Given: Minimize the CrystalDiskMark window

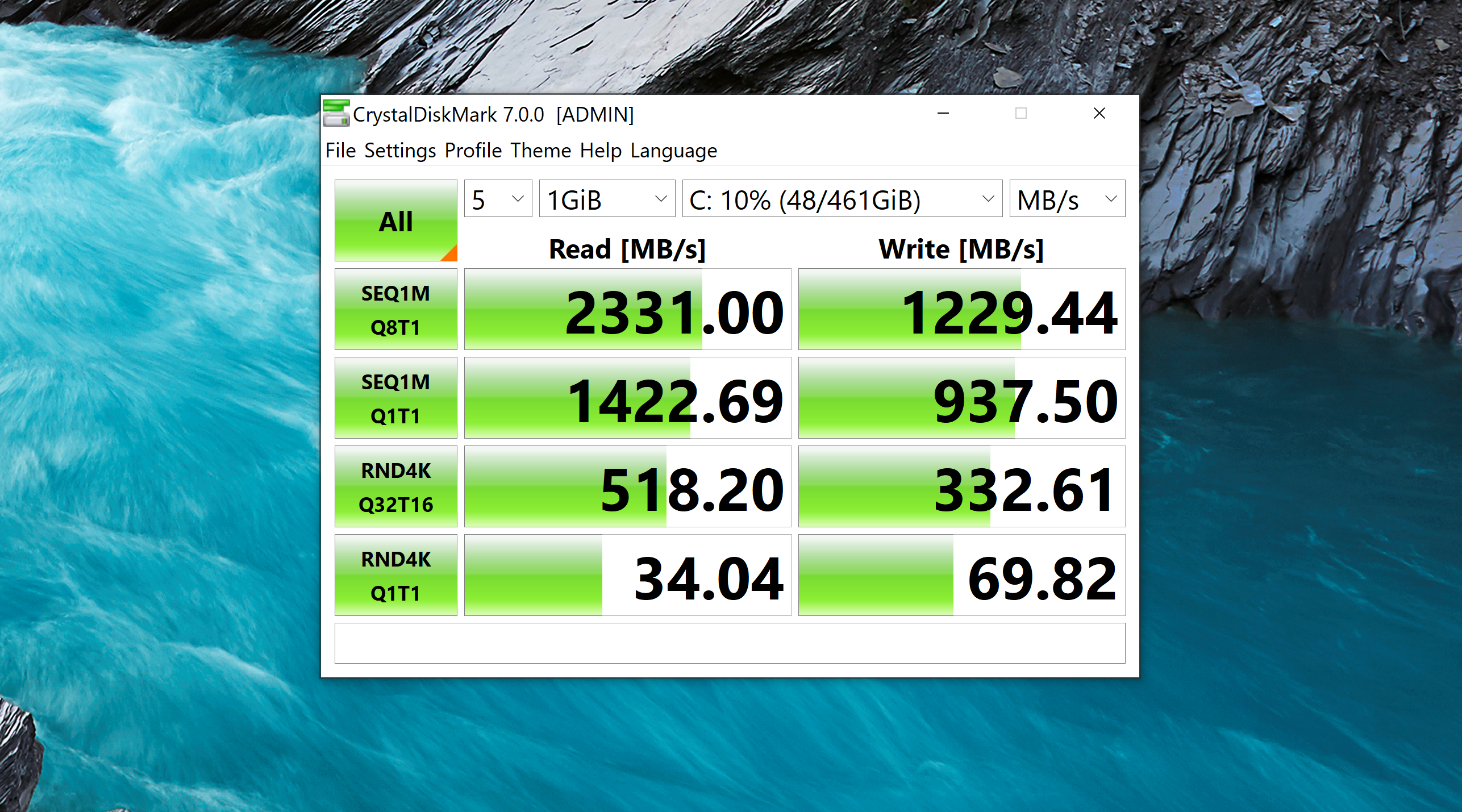Looking at the screenshot, I should [x=943, y=114].
